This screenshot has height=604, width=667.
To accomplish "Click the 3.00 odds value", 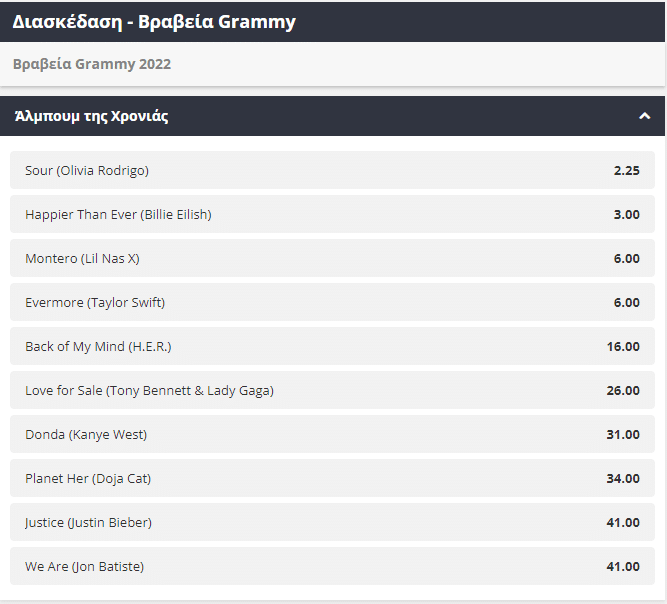I will click(626, 214).
